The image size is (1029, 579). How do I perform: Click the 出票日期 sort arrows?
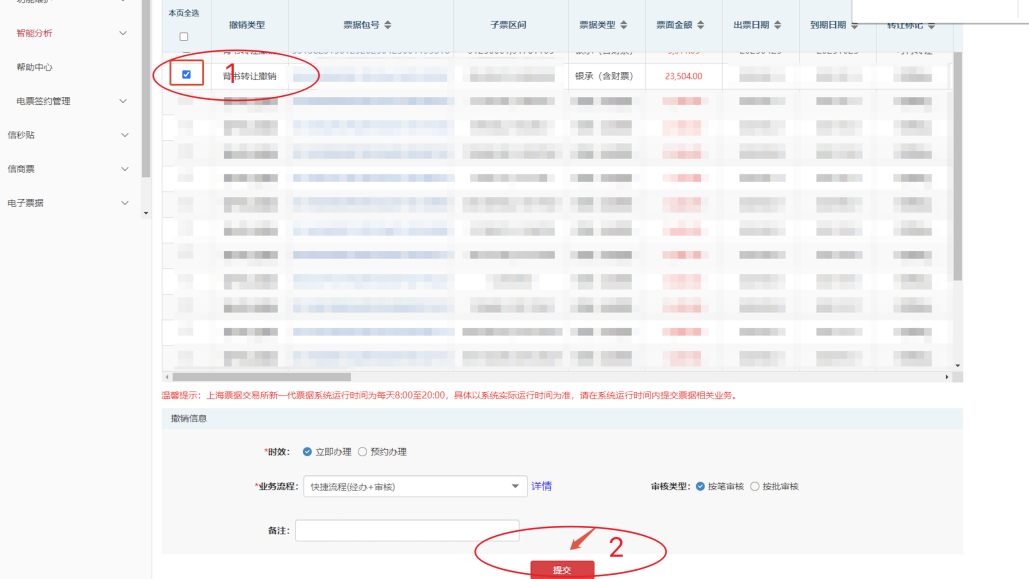point(777,25)
